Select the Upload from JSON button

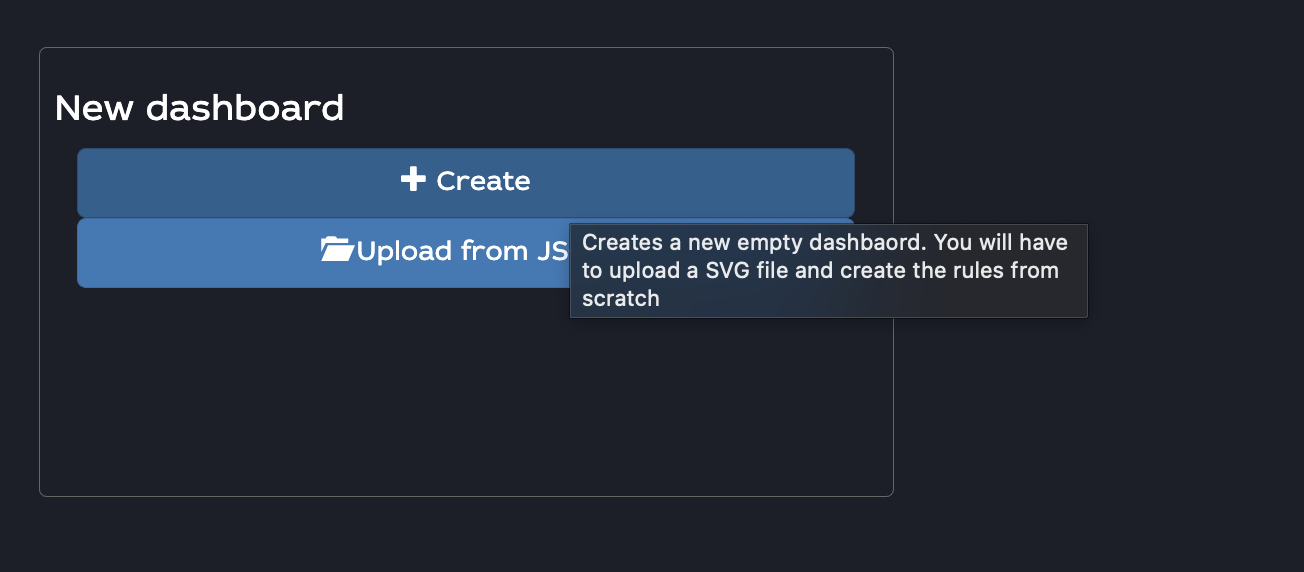(x=323, y=253)
